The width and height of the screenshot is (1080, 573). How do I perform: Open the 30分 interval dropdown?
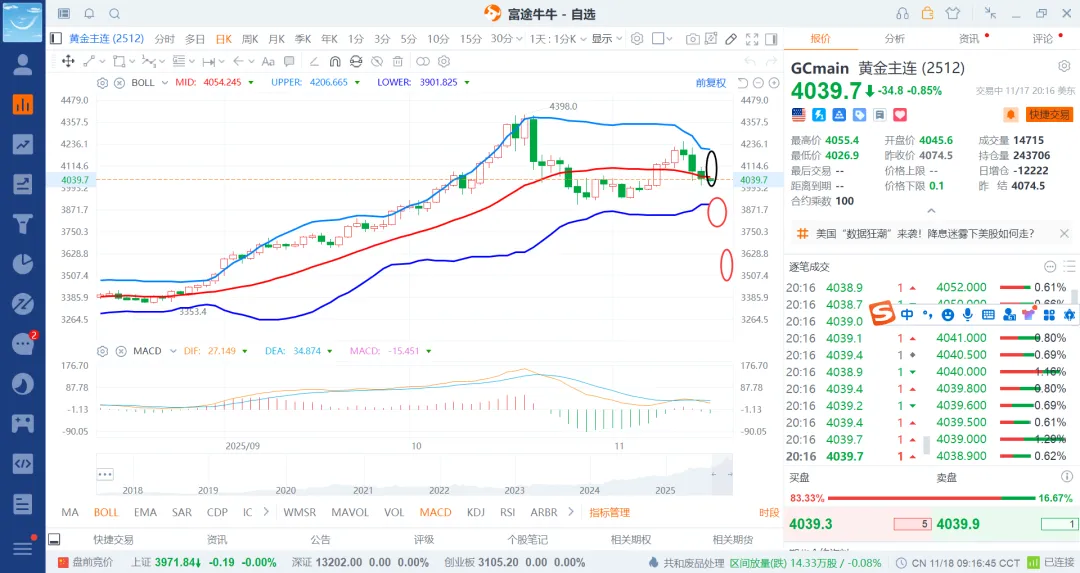pos(506,39)
